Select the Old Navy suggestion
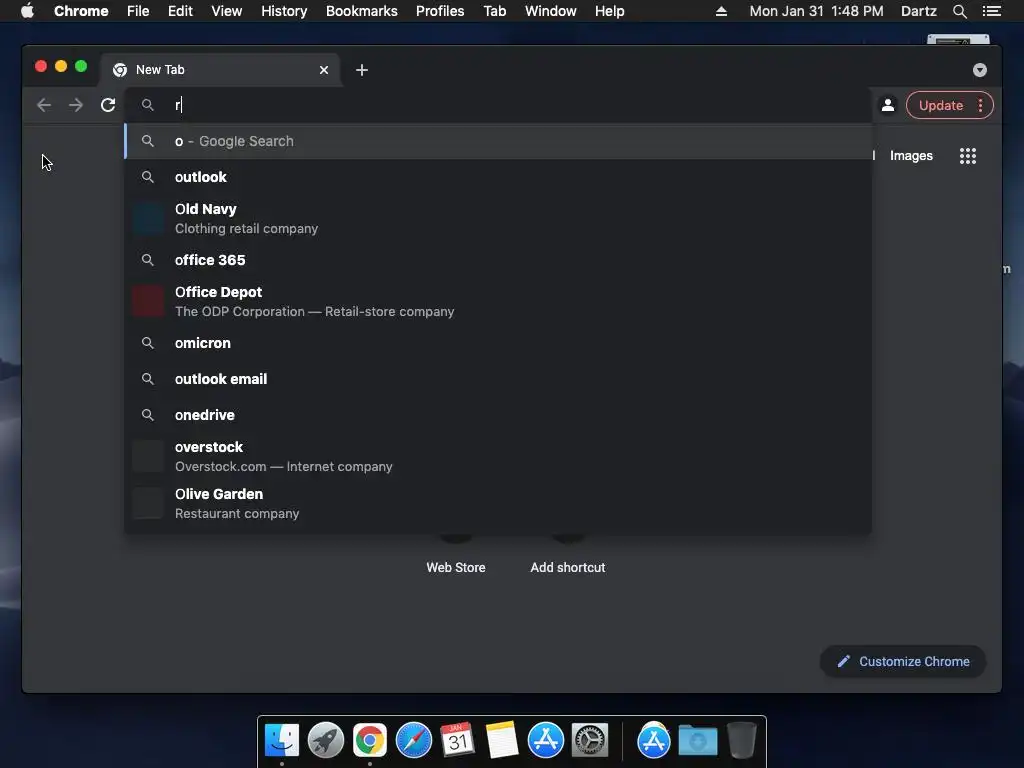 point(498,218)
